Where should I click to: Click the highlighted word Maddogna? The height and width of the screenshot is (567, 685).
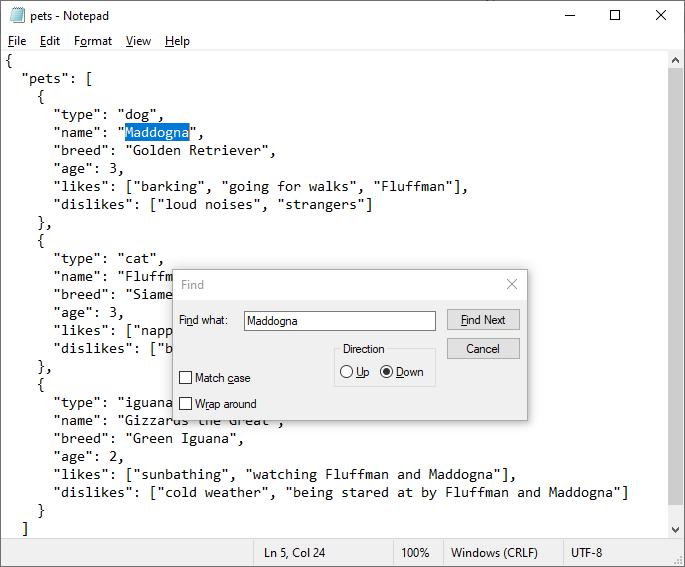(157, 132)
